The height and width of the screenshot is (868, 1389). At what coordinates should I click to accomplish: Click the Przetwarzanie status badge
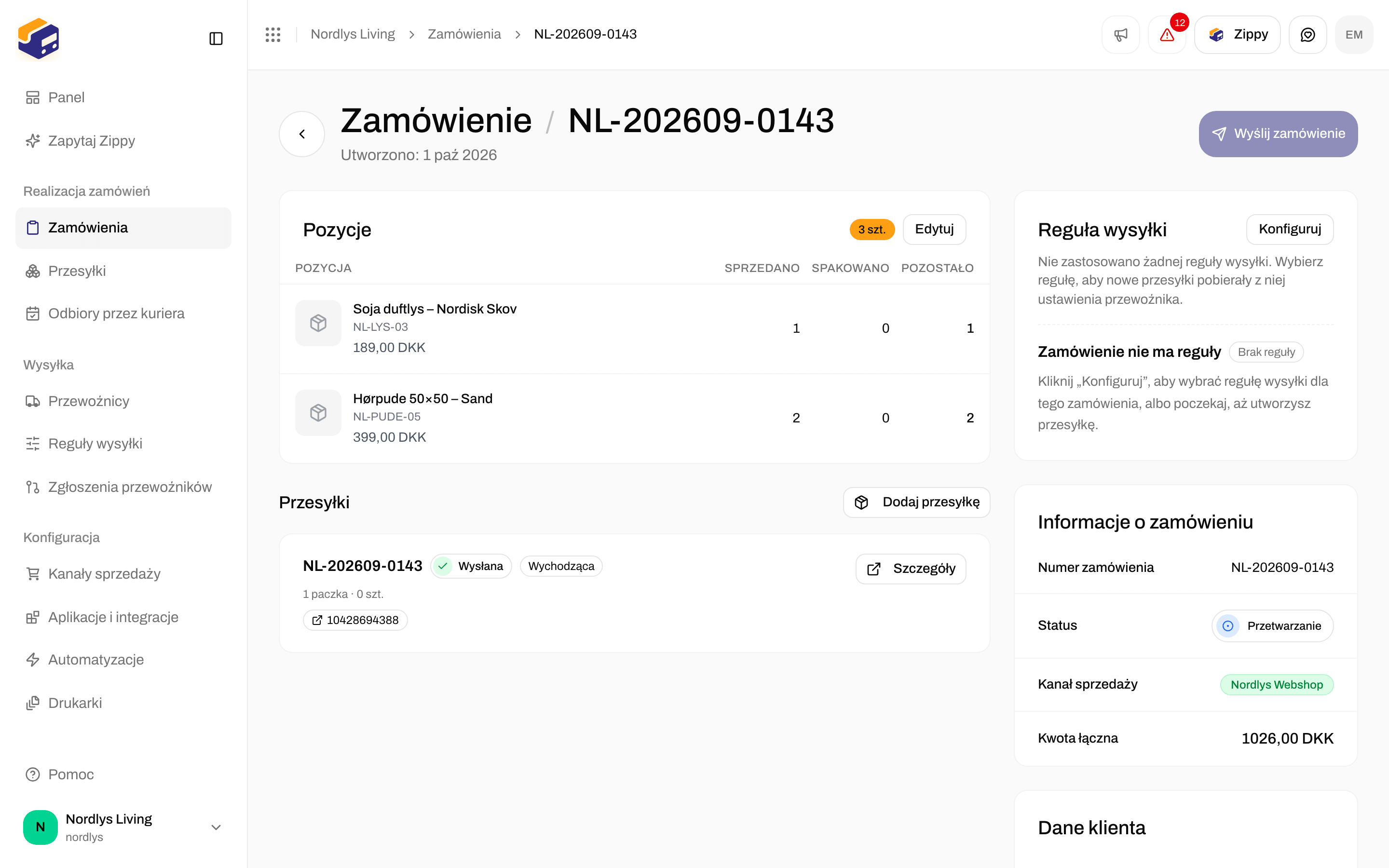(1272, 626)
